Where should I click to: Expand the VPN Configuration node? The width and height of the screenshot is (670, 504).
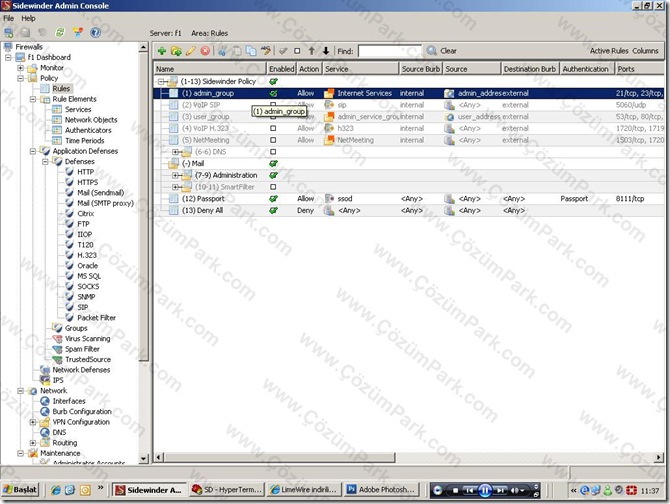33,422
